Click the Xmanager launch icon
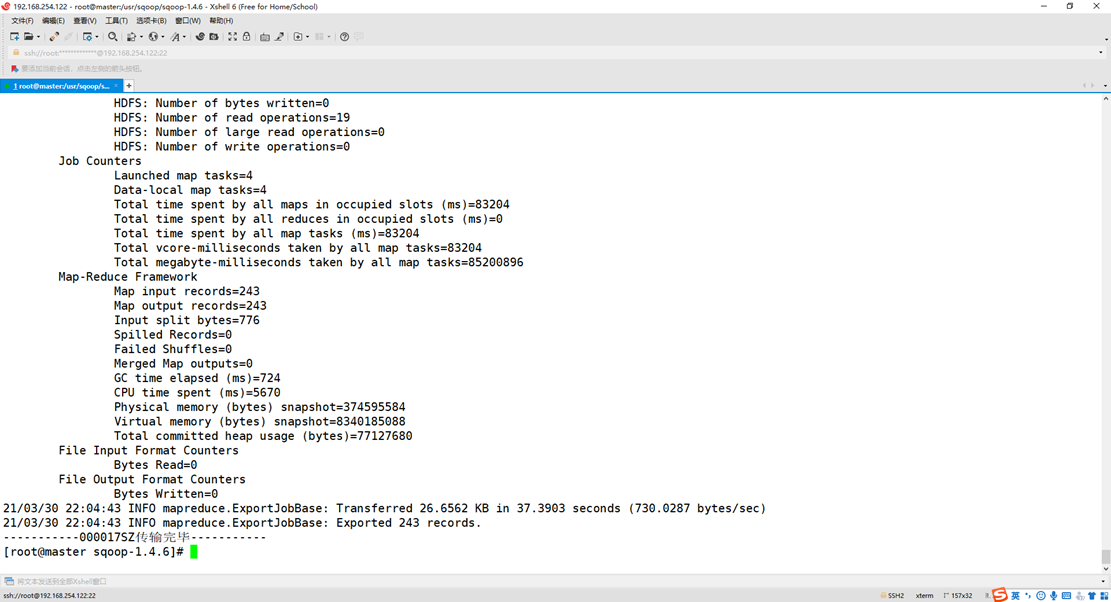Screen dimensions: 1111x602 tap(213, 37)
